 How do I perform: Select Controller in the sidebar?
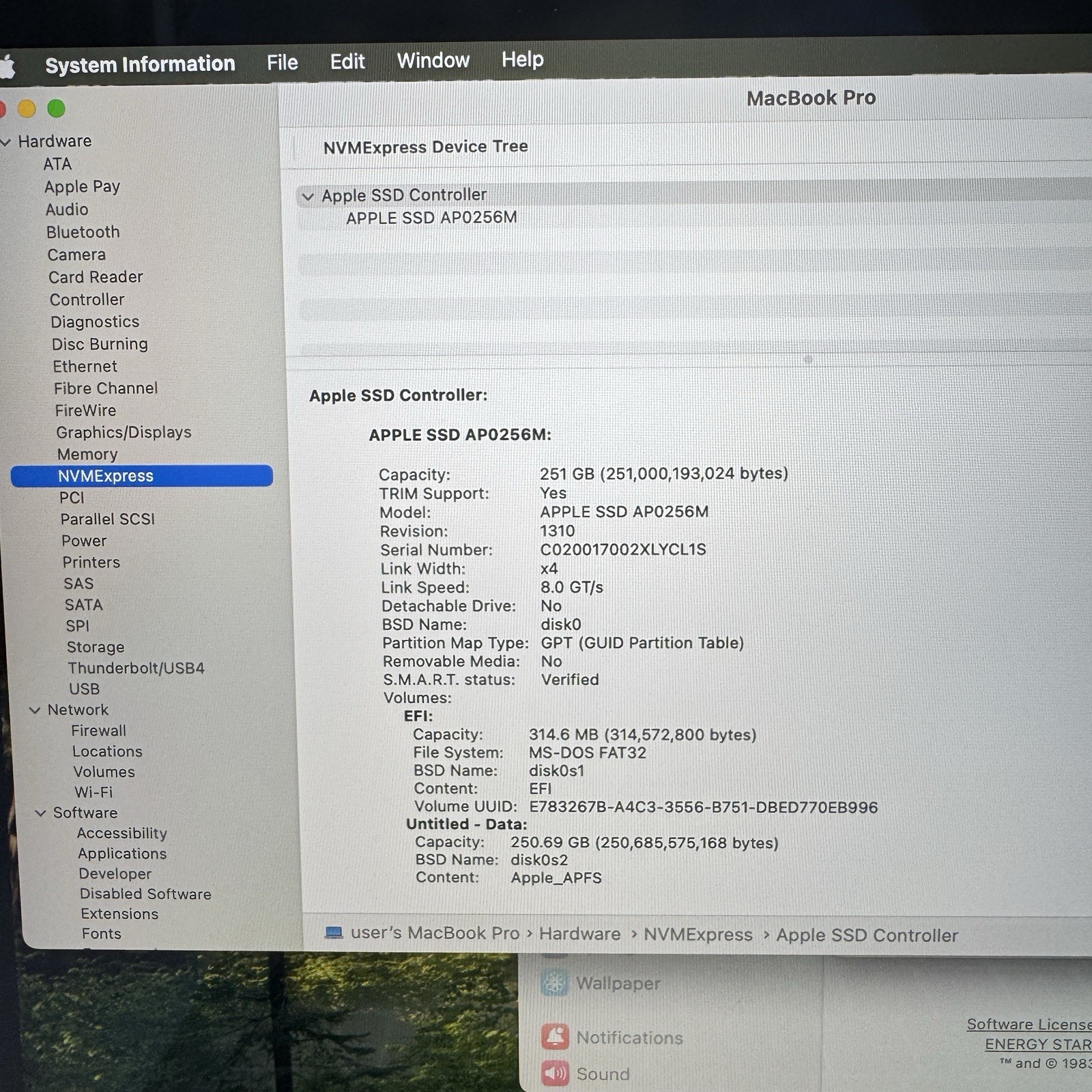[87, 300]
